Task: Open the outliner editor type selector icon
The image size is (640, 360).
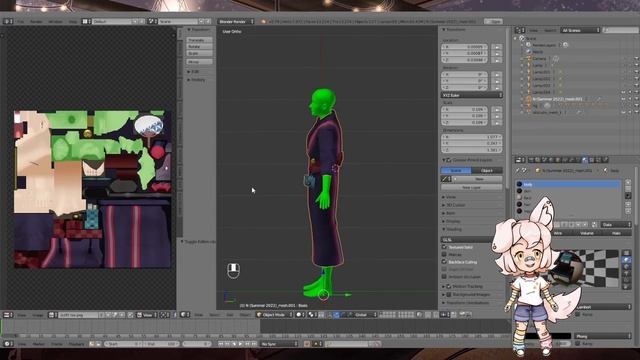Action: coord(519,30)
